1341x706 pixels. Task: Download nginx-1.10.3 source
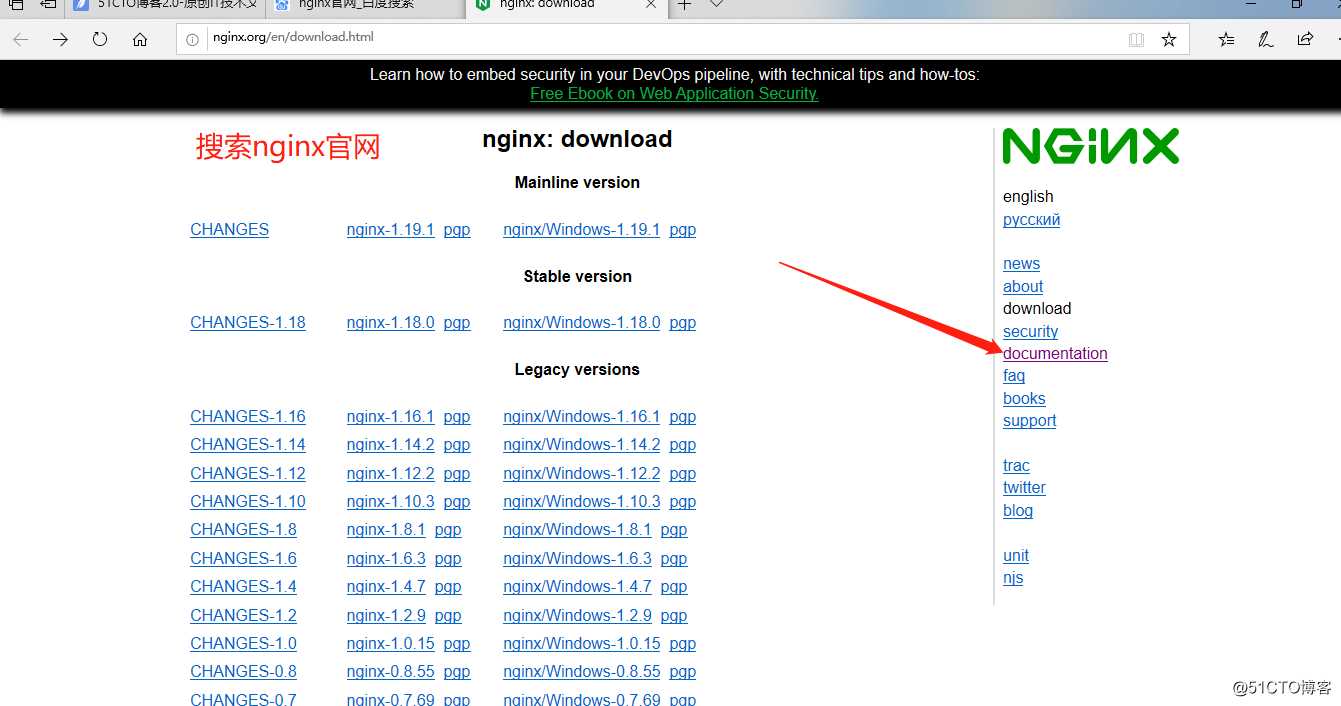(x=390, y=501)
